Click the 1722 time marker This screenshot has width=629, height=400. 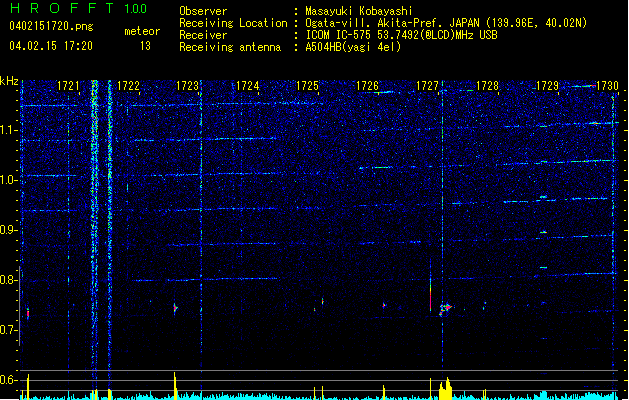pyautogui.click(x=128, y=86)
